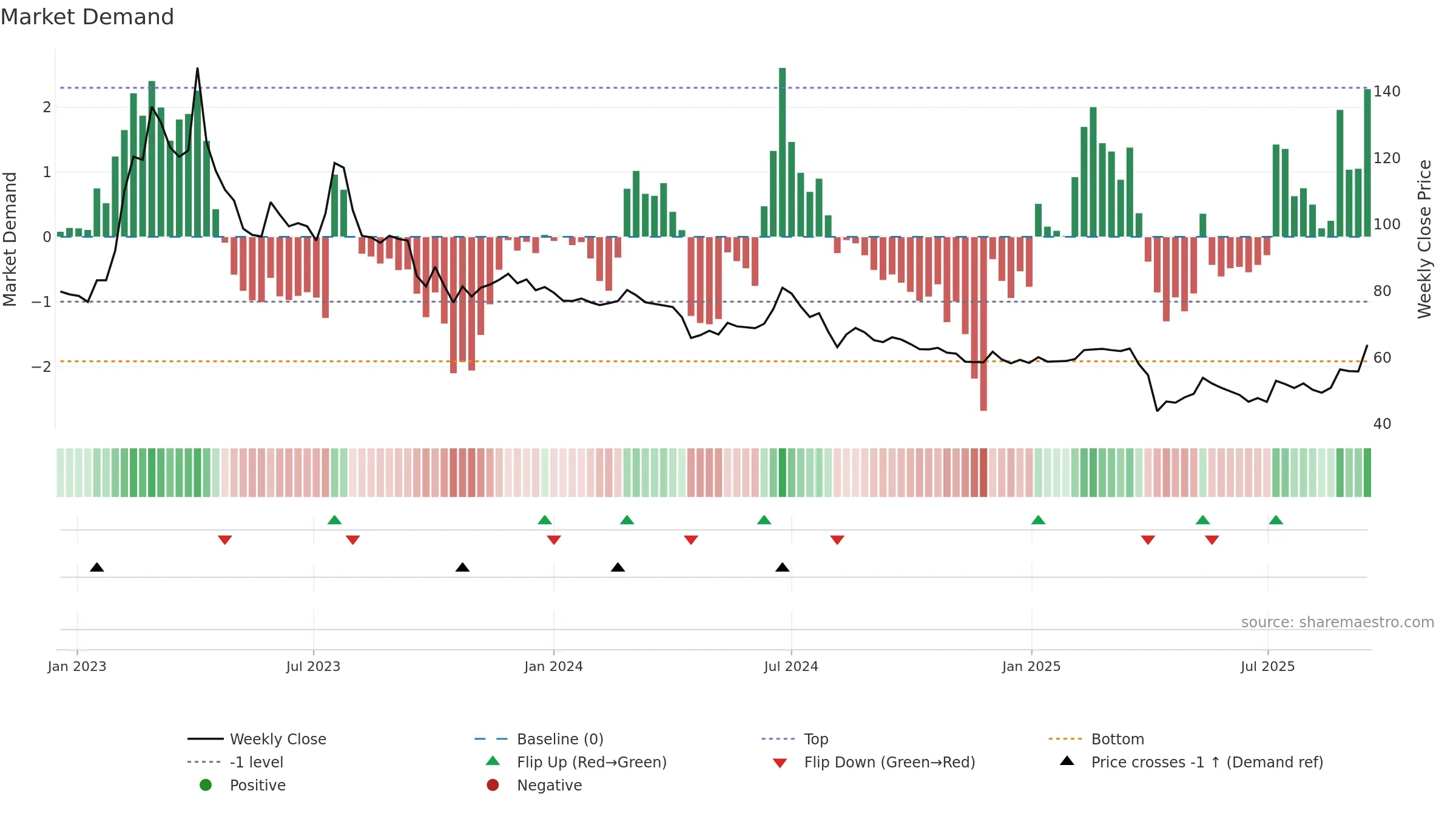Select the deepest red bar in late 2024

(983, 324)
